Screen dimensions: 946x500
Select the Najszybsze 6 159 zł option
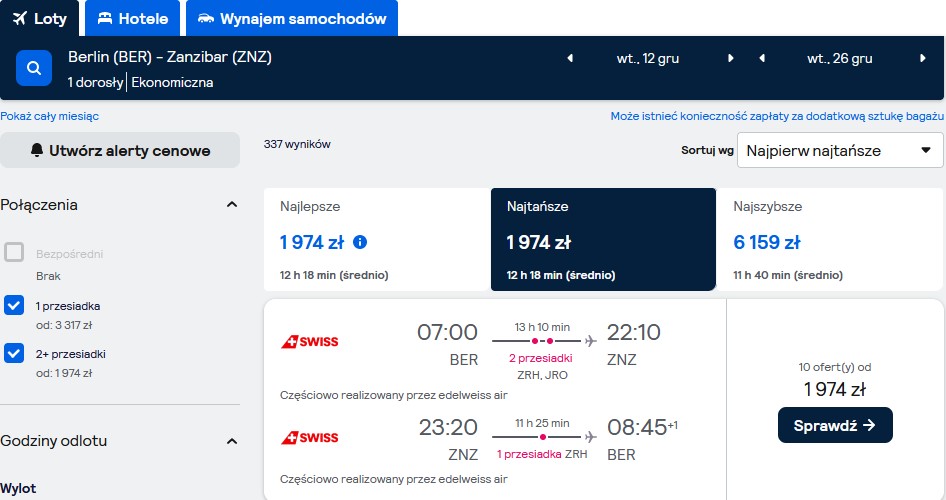830,239
